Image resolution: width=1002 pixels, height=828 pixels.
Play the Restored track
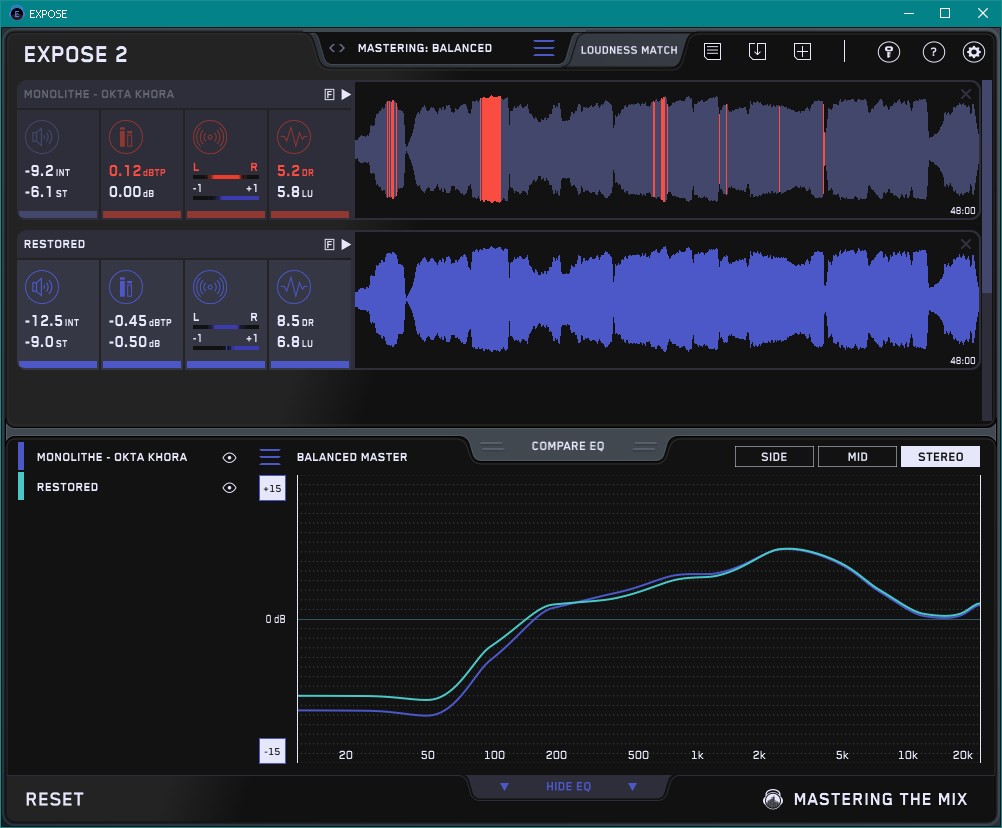(x=346, y=244)
